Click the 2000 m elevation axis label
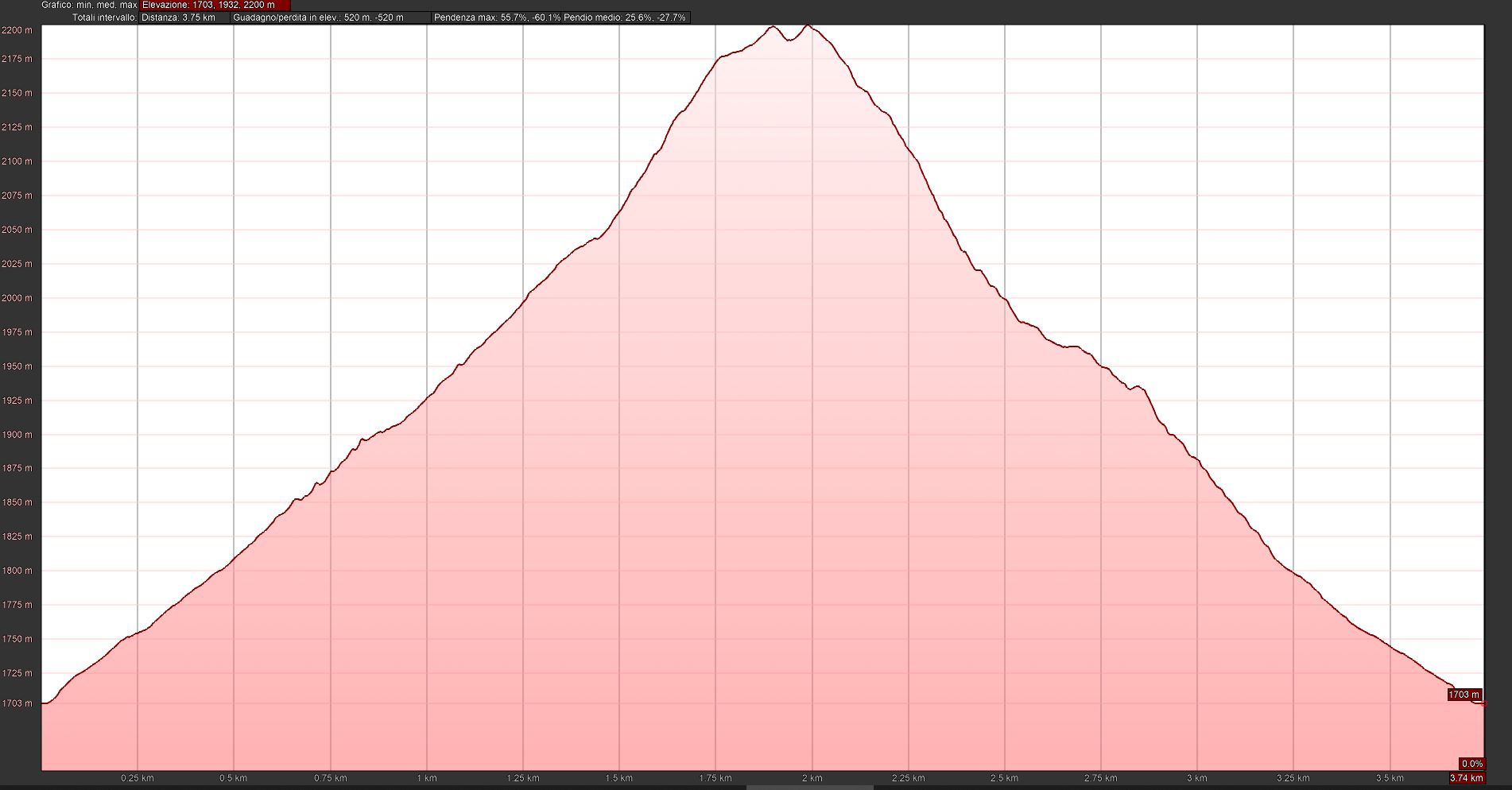This screenshot has height=790, width=1512. point(17,298)
